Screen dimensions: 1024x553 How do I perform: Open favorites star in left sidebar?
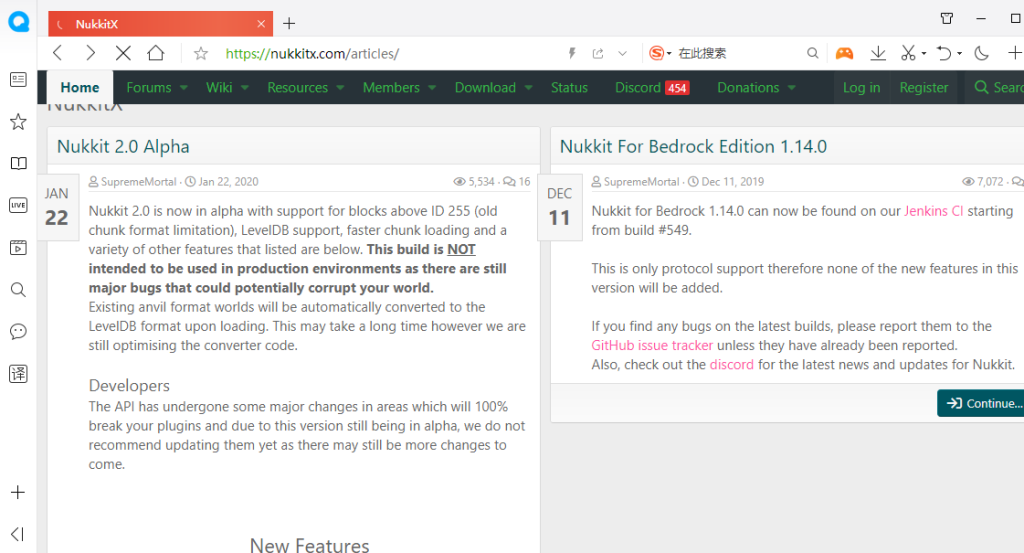pos(18,121)
